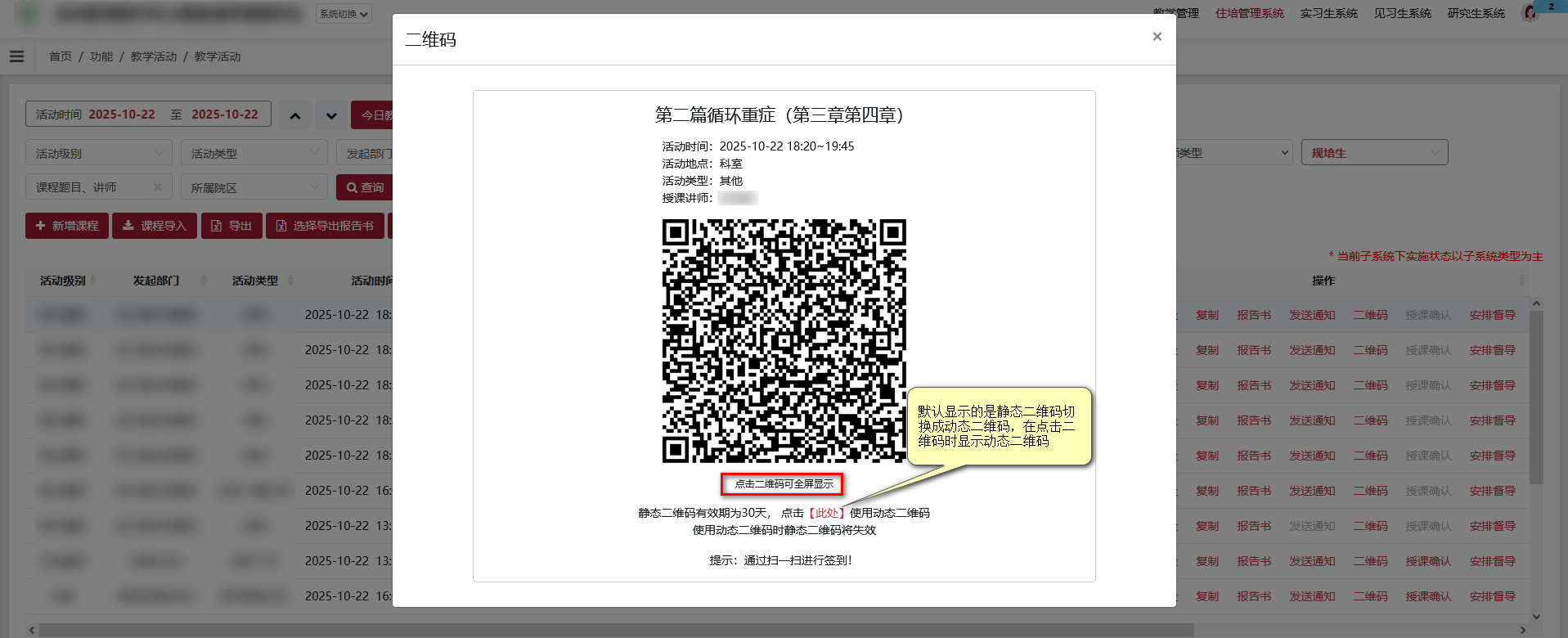Switch to 实习生系统 tab
Viewport: 1568px width, 638px height.
click(x=1328, y=13)
